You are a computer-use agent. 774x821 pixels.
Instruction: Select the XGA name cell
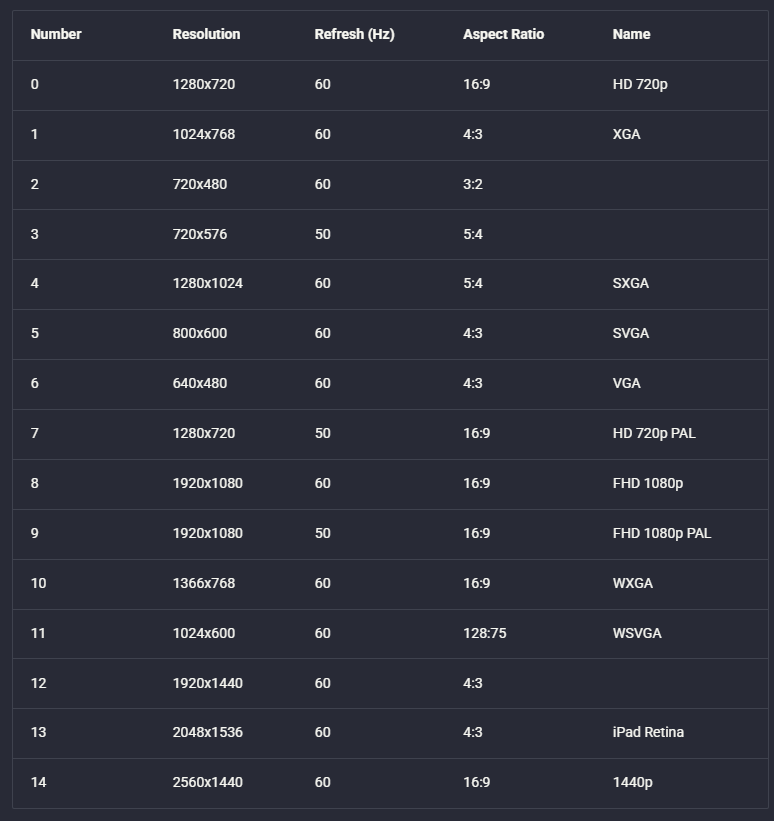coord(626,135)
